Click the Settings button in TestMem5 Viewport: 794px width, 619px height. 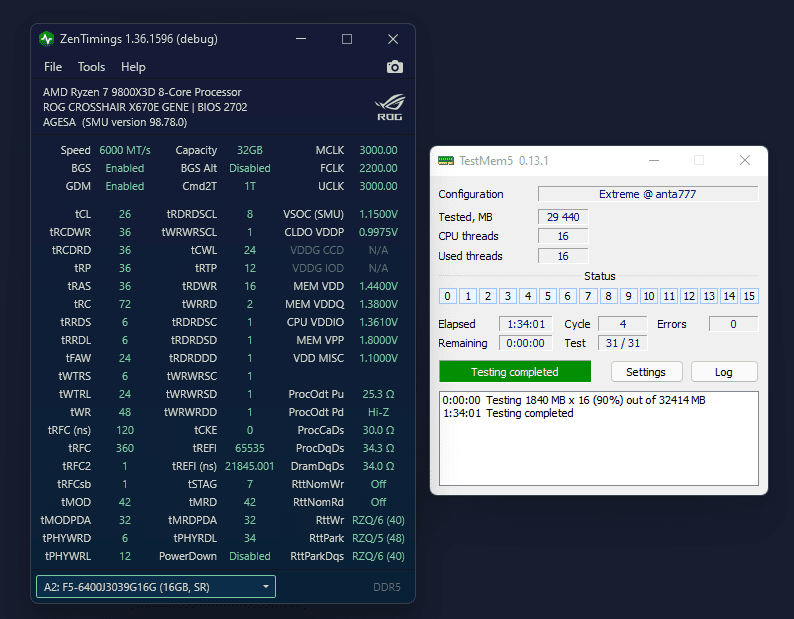click(646, 372)
